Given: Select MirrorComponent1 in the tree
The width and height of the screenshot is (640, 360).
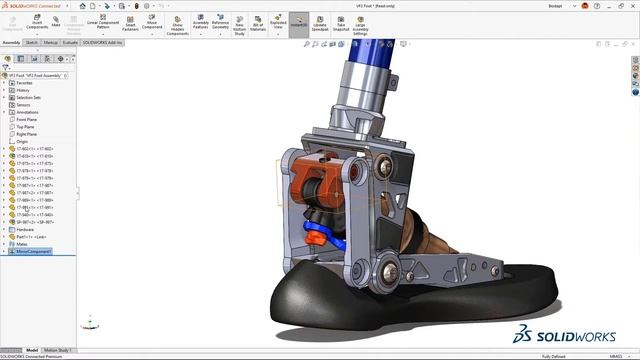Looking at the screenshot, I should click(33, 251).
